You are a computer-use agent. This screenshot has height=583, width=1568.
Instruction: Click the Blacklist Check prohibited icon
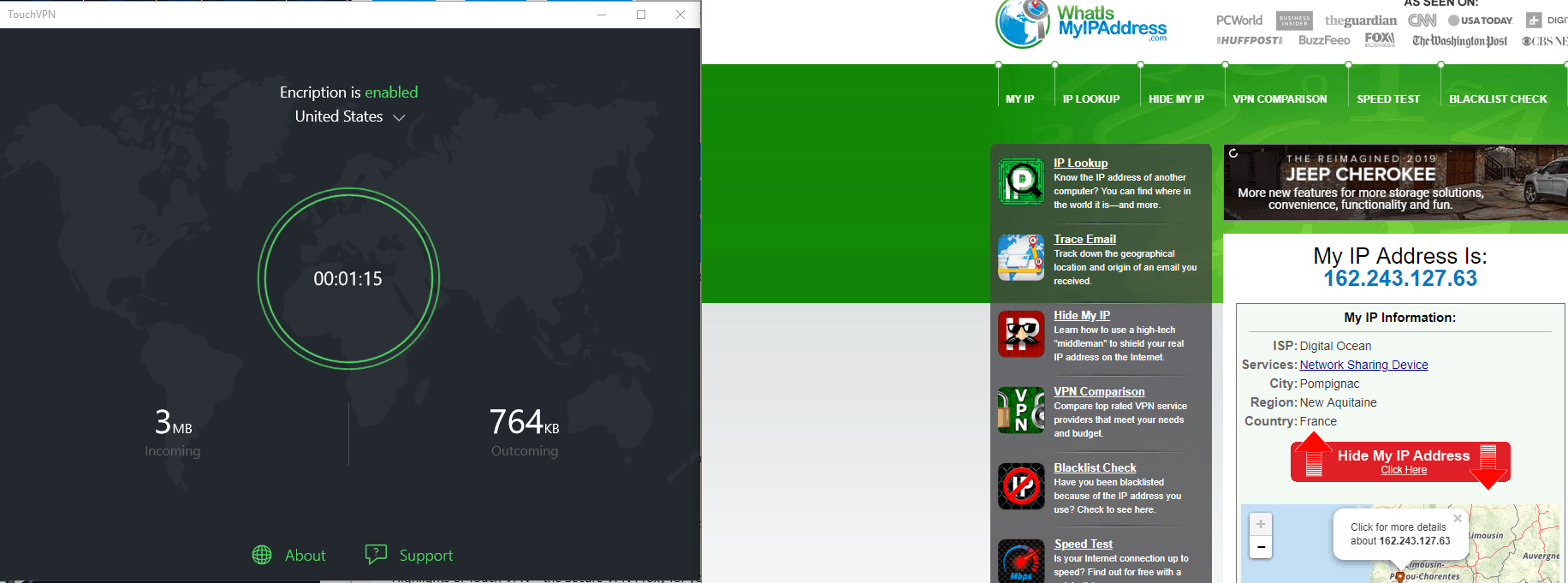1021,486
